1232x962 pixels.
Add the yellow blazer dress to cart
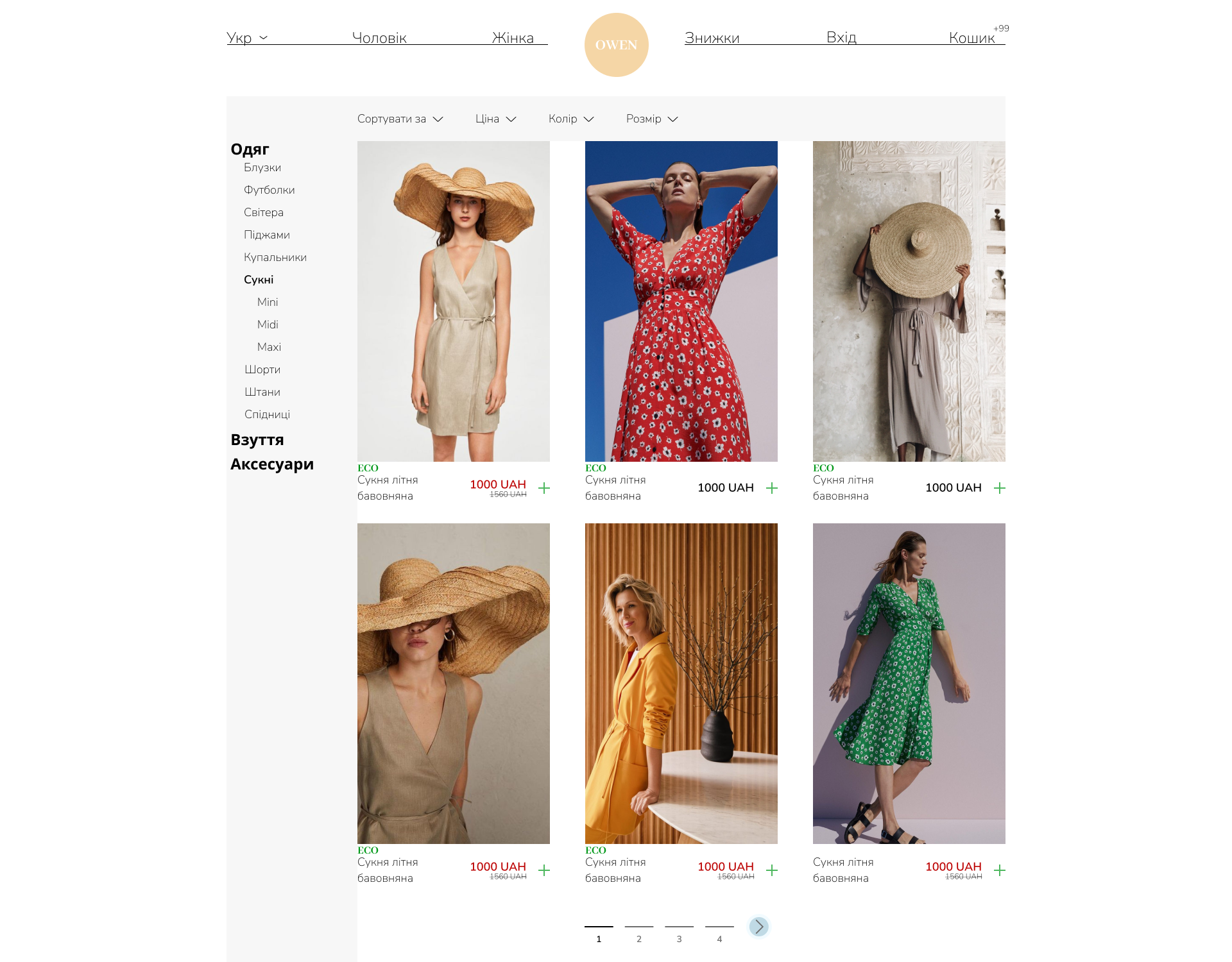tap(772, 870)
